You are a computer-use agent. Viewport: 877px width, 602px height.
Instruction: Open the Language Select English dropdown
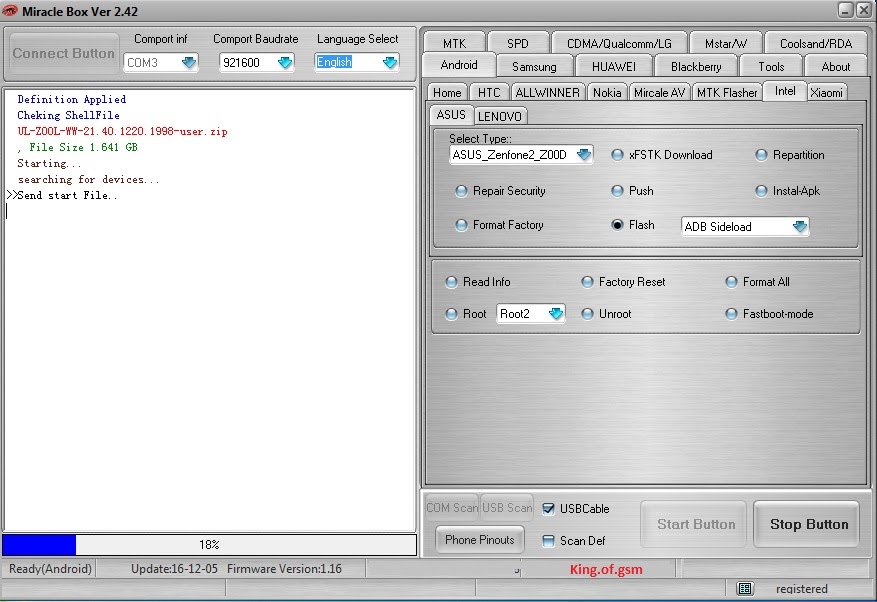390,62
